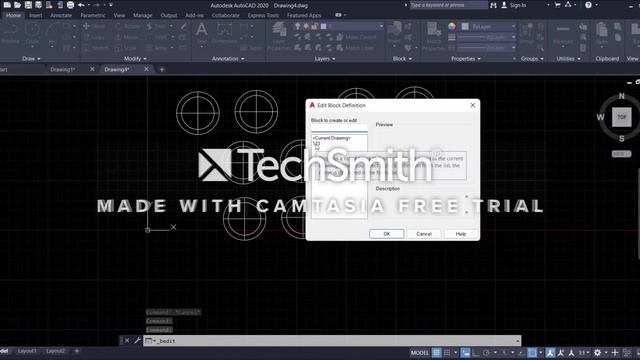The height and width of the screenshot is (360, 640).
Task: Select <Current Drawing> in block list
Action: pos(331,138)
